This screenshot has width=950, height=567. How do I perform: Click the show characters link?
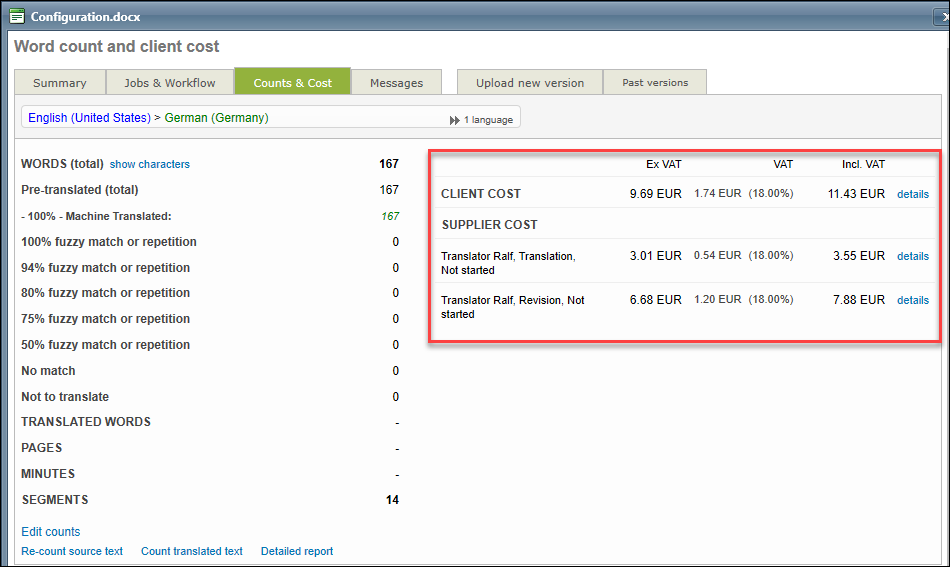pos(149,164)
